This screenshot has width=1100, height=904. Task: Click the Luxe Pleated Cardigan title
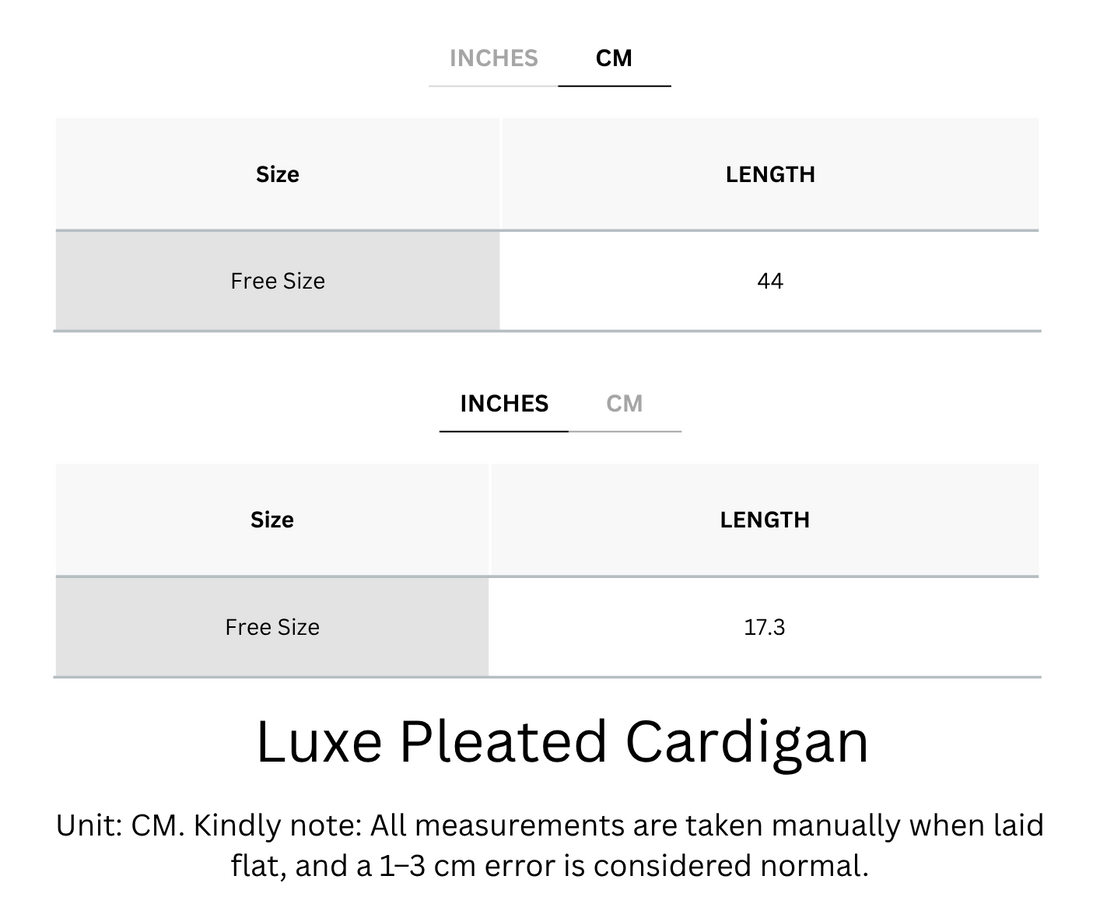pos(563,742)
